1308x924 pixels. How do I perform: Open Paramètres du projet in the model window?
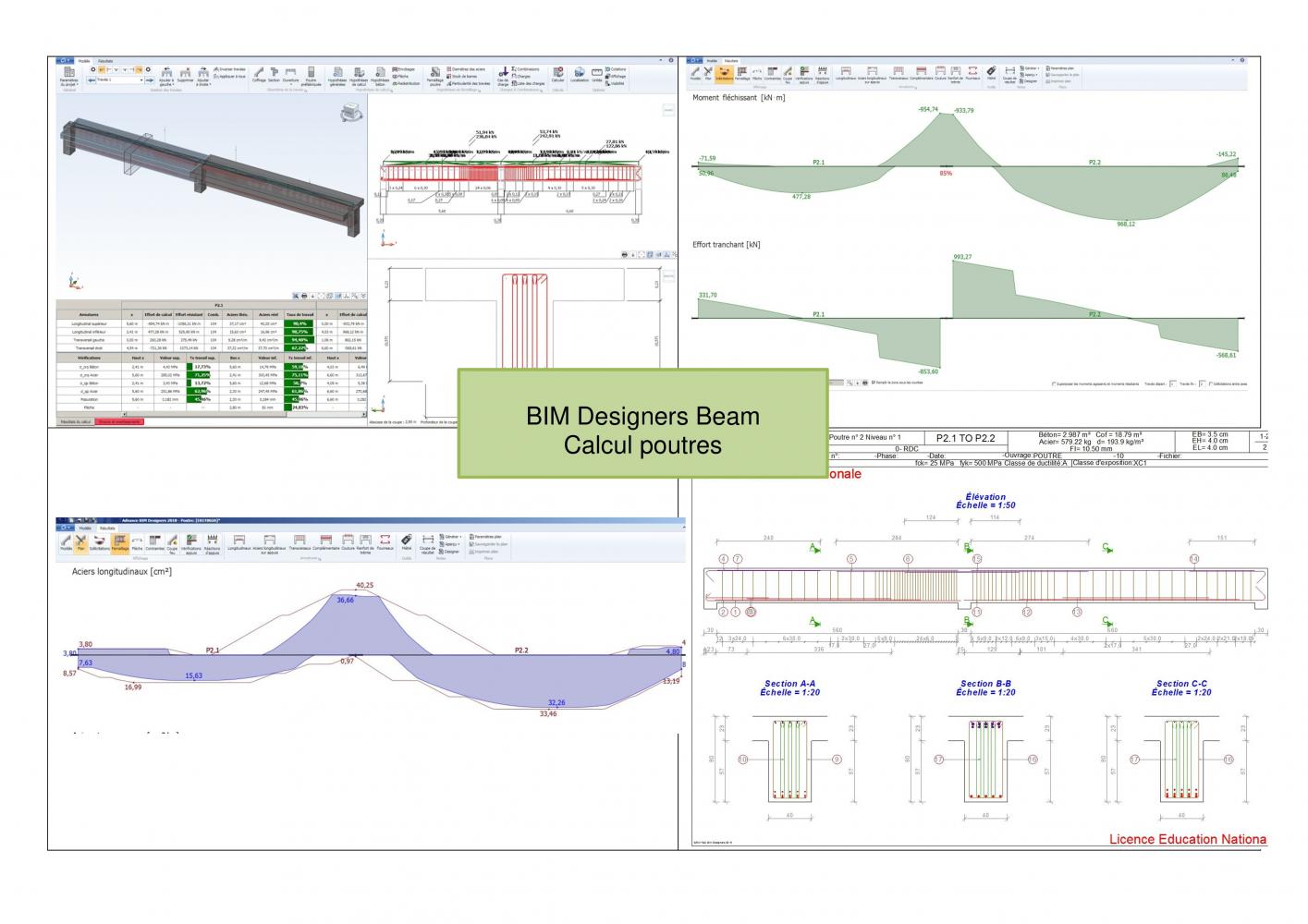pyautogui.click(x=68, y=76)
